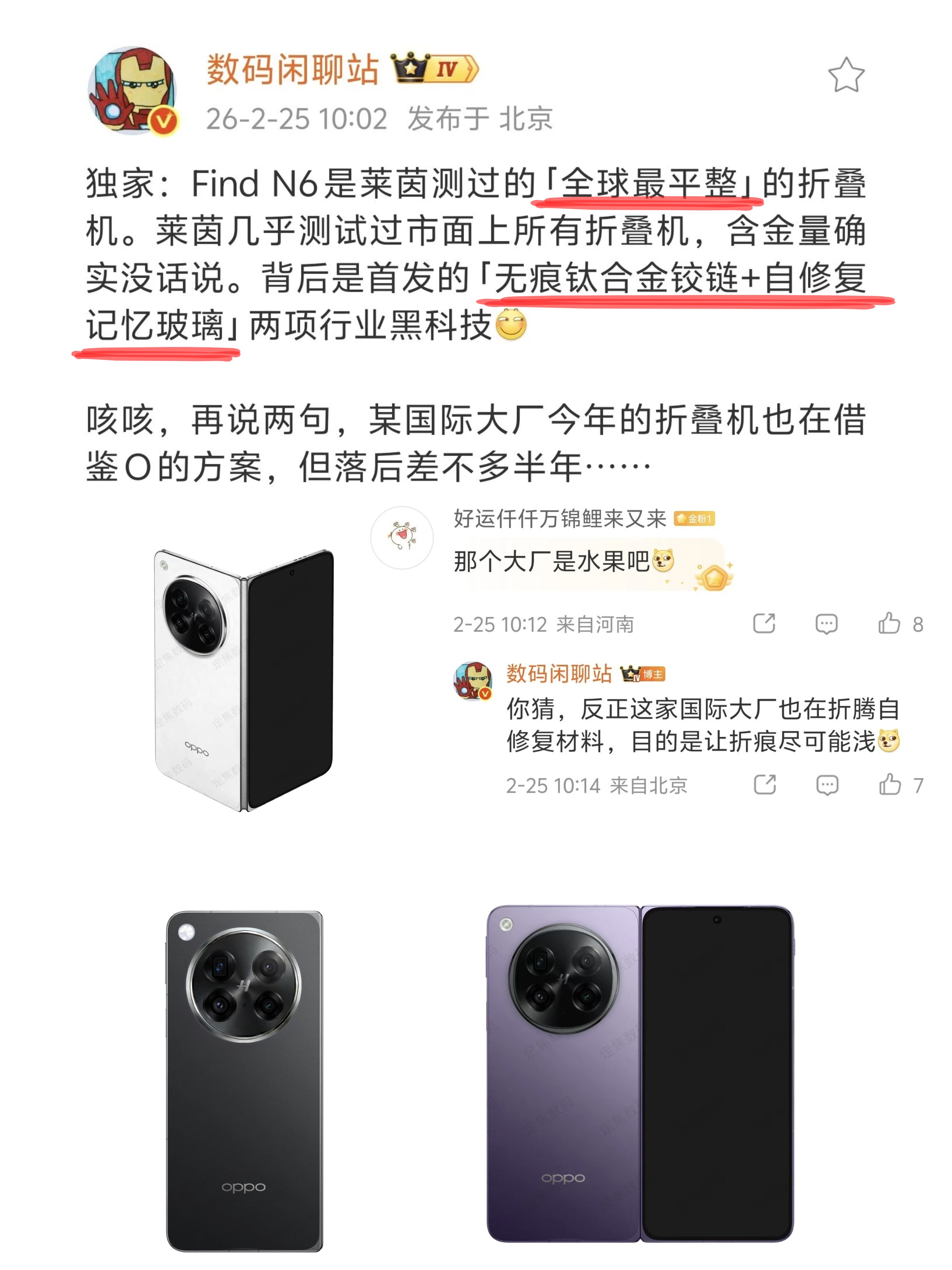View the white OPPO foldable image

pos(244,680)
